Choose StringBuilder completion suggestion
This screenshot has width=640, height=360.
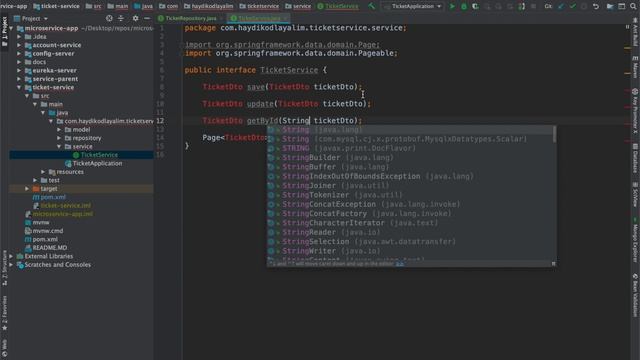click(410, 158)
